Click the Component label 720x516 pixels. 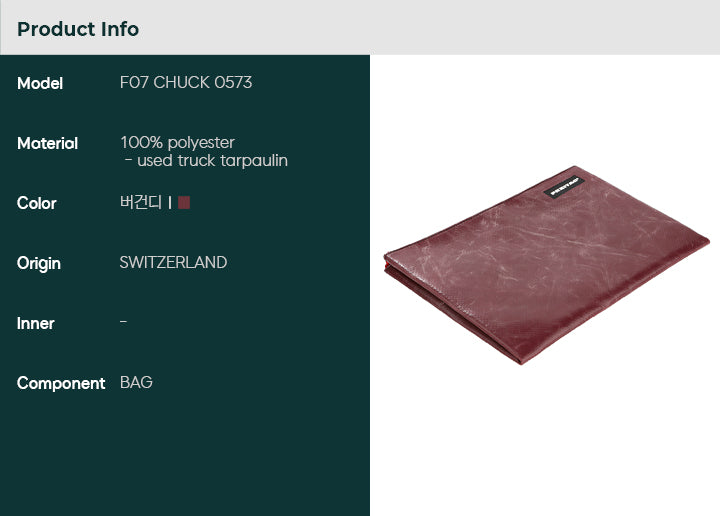(x=61, y=383)
